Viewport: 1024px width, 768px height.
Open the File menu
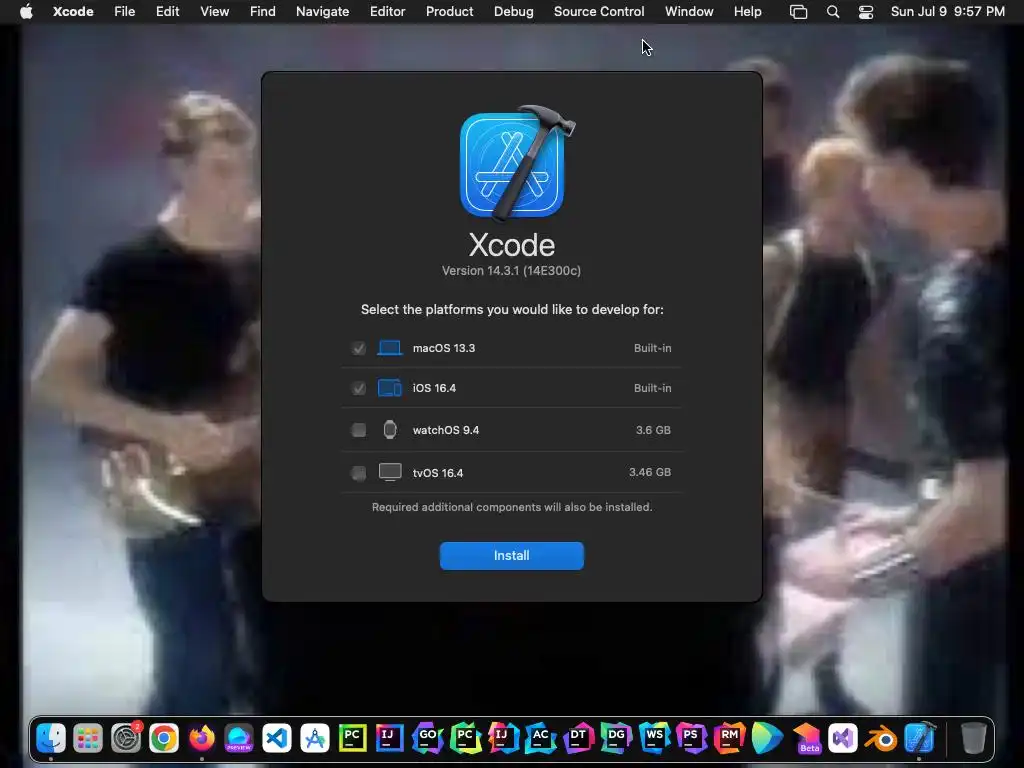point(124,12)
